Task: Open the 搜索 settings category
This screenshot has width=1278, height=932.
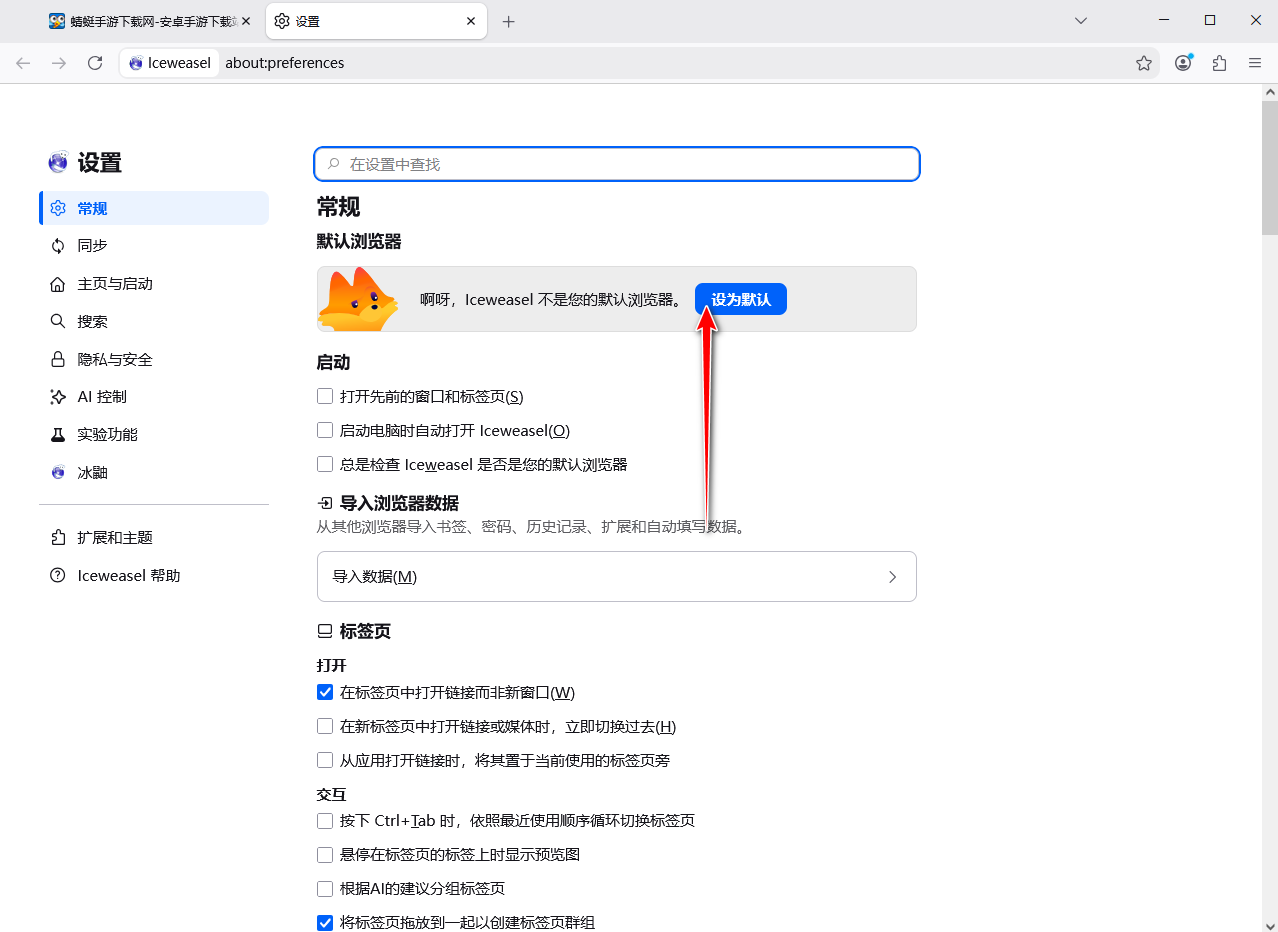Action: pyautogui.click(x=154, y=321)
